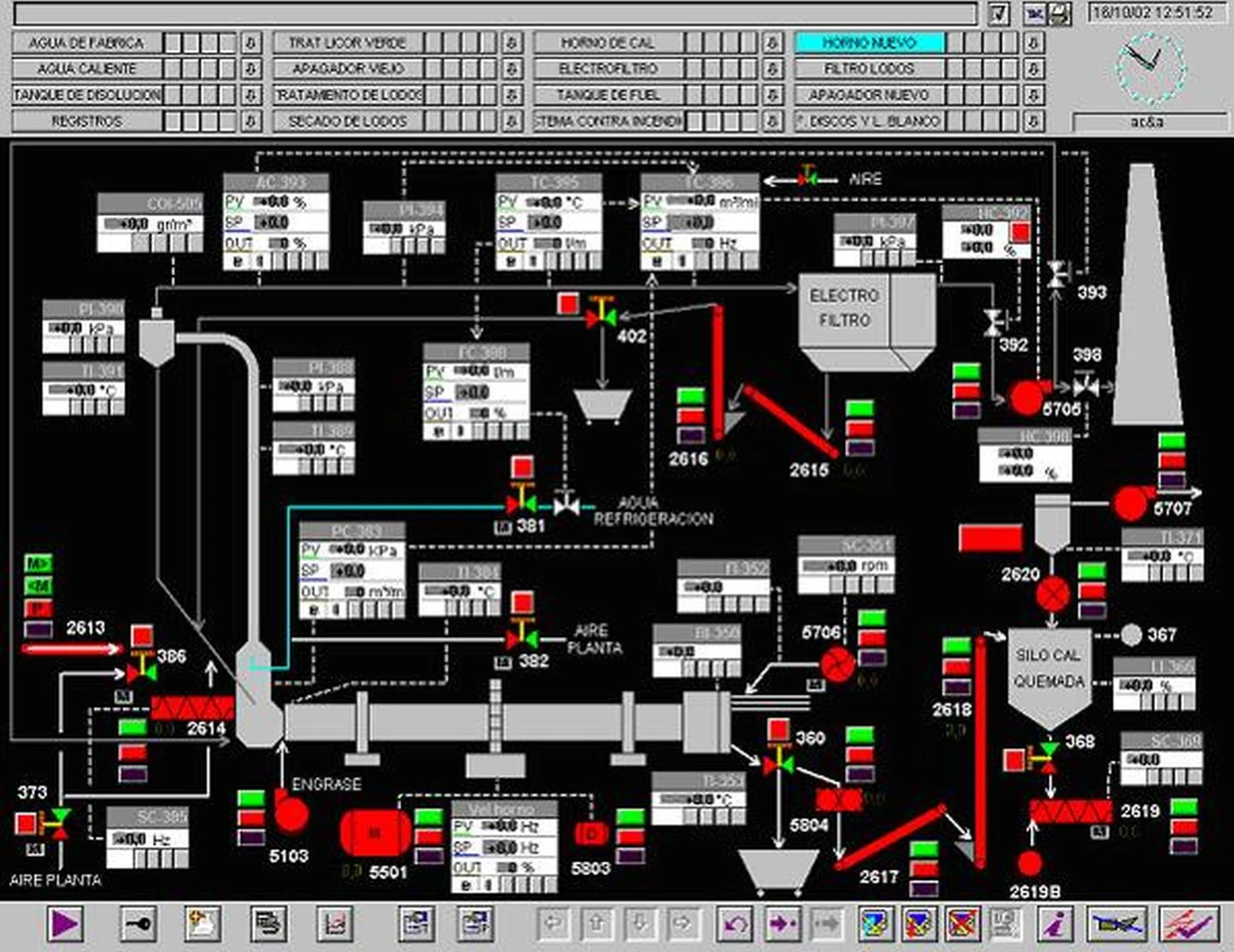Open the ELECTROFILTRO display menu

tap(608, 69)
